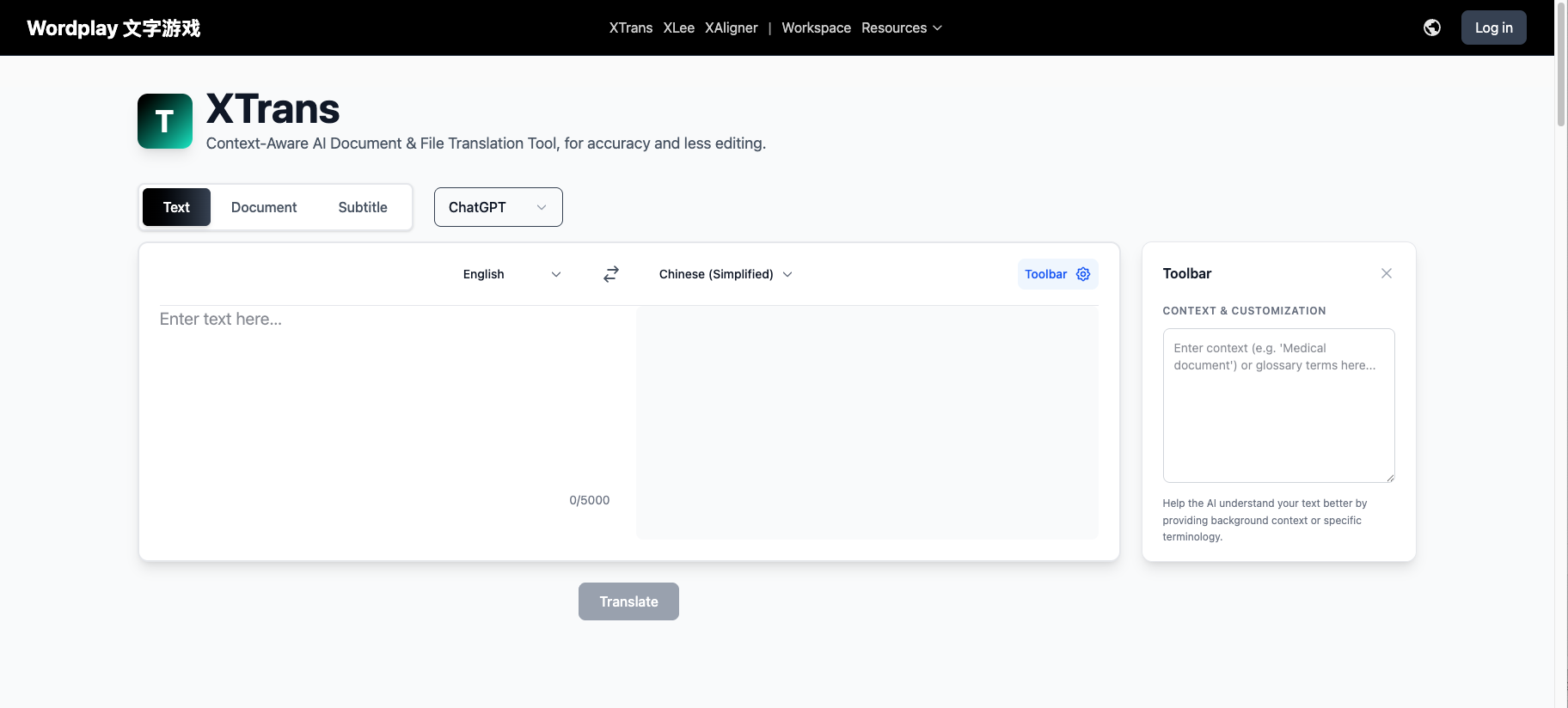Click the XTrans page heading
1568x708 pixels.
tap(273, 109)
